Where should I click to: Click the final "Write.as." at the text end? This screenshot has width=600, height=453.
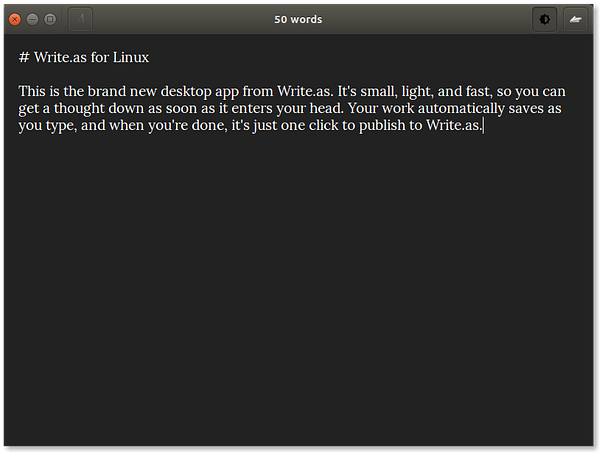pos(454,126)
